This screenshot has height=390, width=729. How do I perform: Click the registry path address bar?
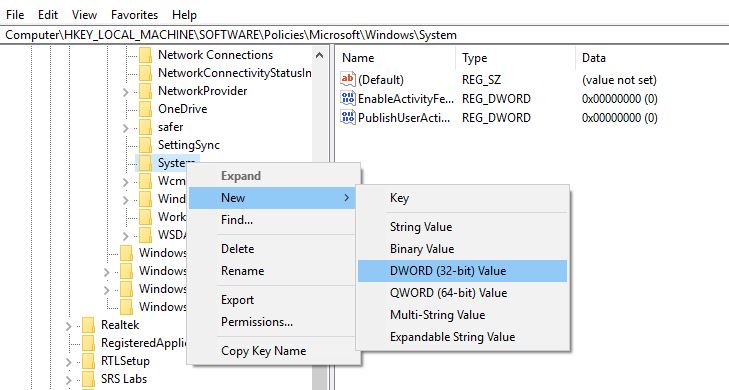point(364,35)
